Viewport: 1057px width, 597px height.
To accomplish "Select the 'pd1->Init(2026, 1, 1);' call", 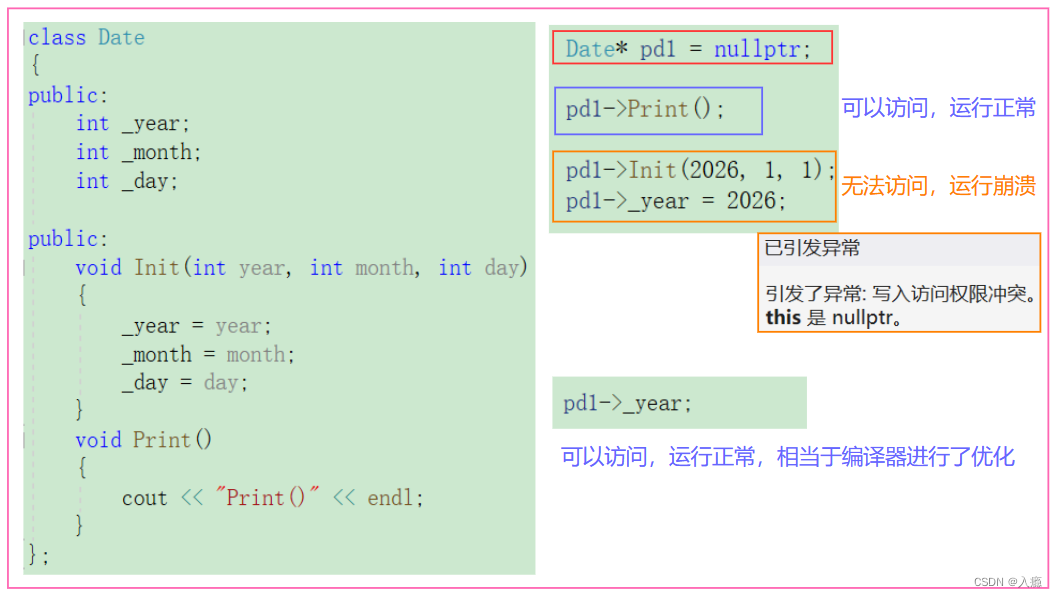I will pos(700,170).
